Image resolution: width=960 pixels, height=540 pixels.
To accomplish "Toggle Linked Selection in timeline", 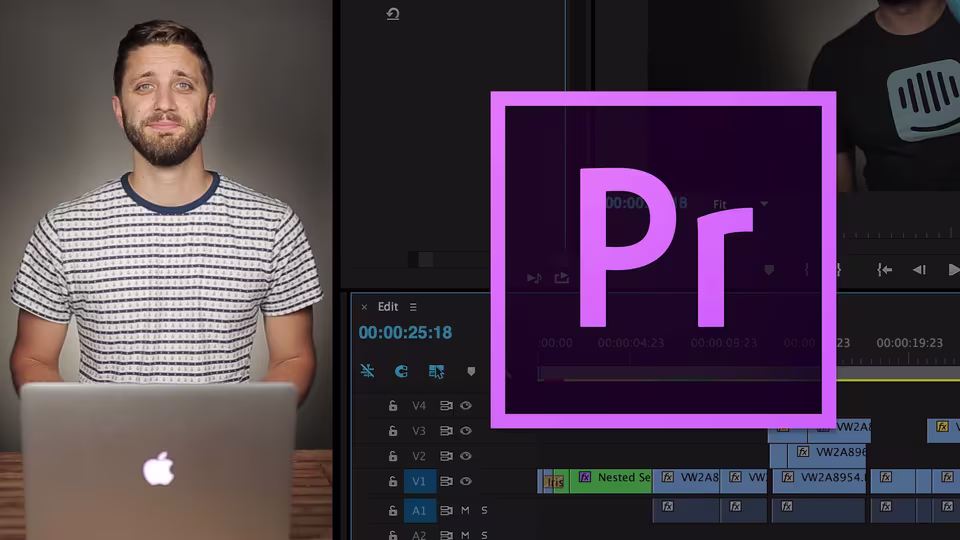I will coord(437,372).
